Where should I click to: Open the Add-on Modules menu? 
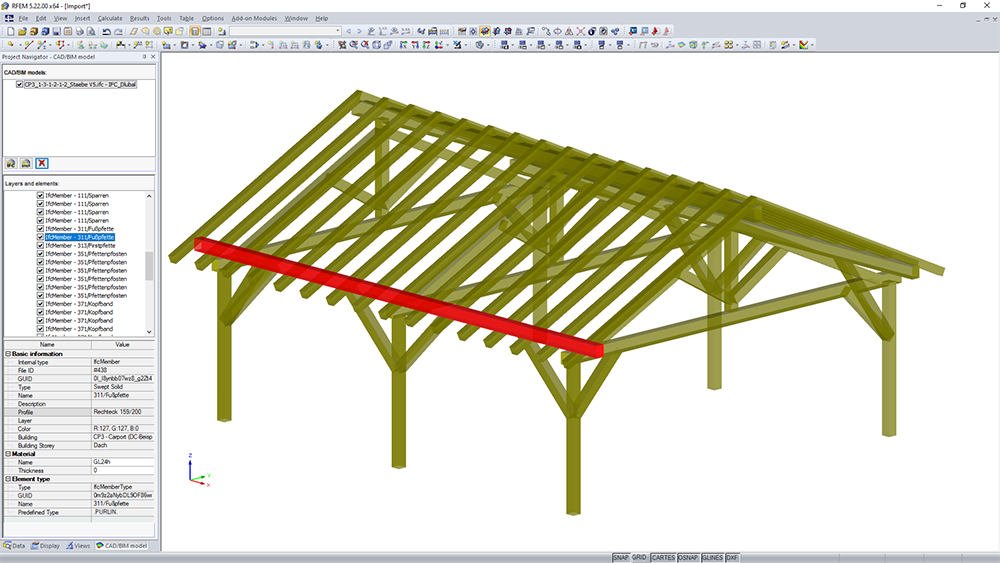click(x=254, y=18)
